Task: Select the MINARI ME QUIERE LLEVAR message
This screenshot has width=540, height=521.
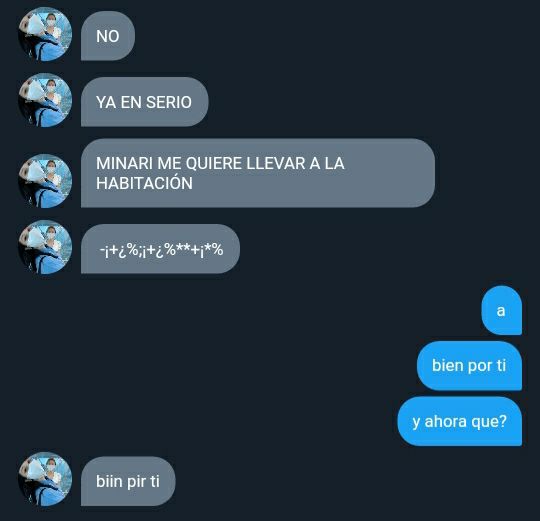Action: [258, 173]
